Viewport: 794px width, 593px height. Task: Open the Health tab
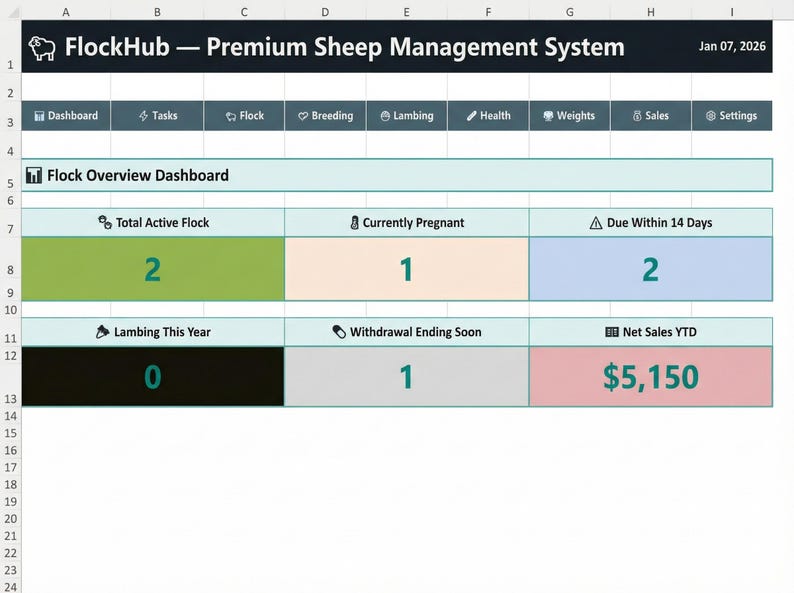[x=488, y=116]
